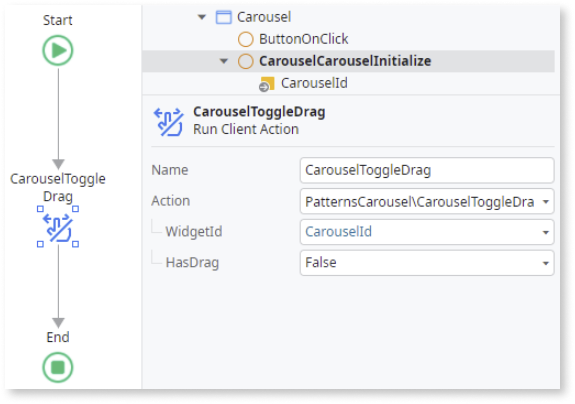This screenshot has height=404, width=575.
Task: Select the green End node icon
Action: click(x=58, y=367)
